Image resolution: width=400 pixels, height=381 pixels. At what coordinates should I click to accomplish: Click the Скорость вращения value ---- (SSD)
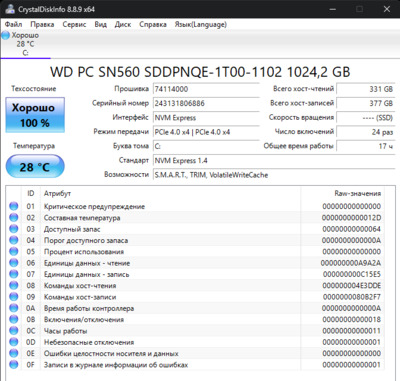366,118
